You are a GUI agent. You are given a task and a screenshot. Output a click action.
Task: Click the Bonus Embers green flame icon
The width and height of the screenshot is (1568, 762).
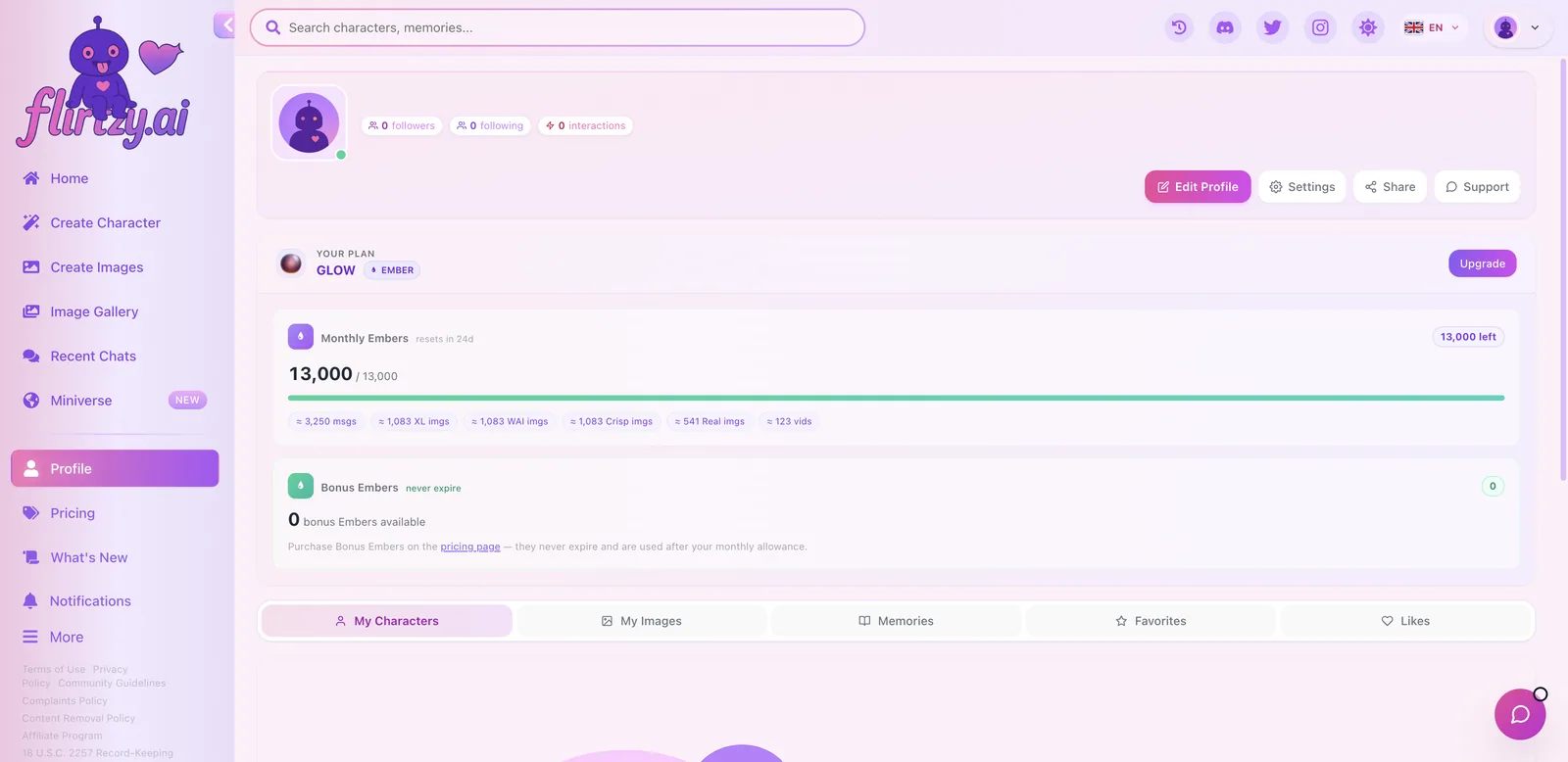[301, 486]
